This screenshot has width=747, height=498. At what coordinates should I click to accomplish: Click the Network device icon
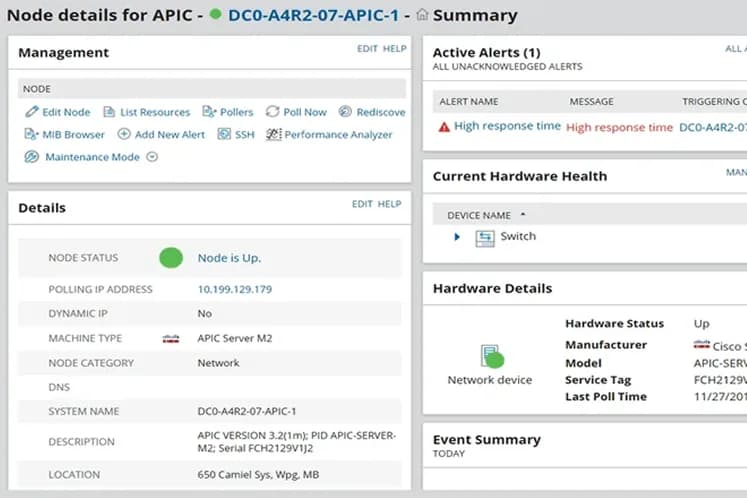click(492, 356)
